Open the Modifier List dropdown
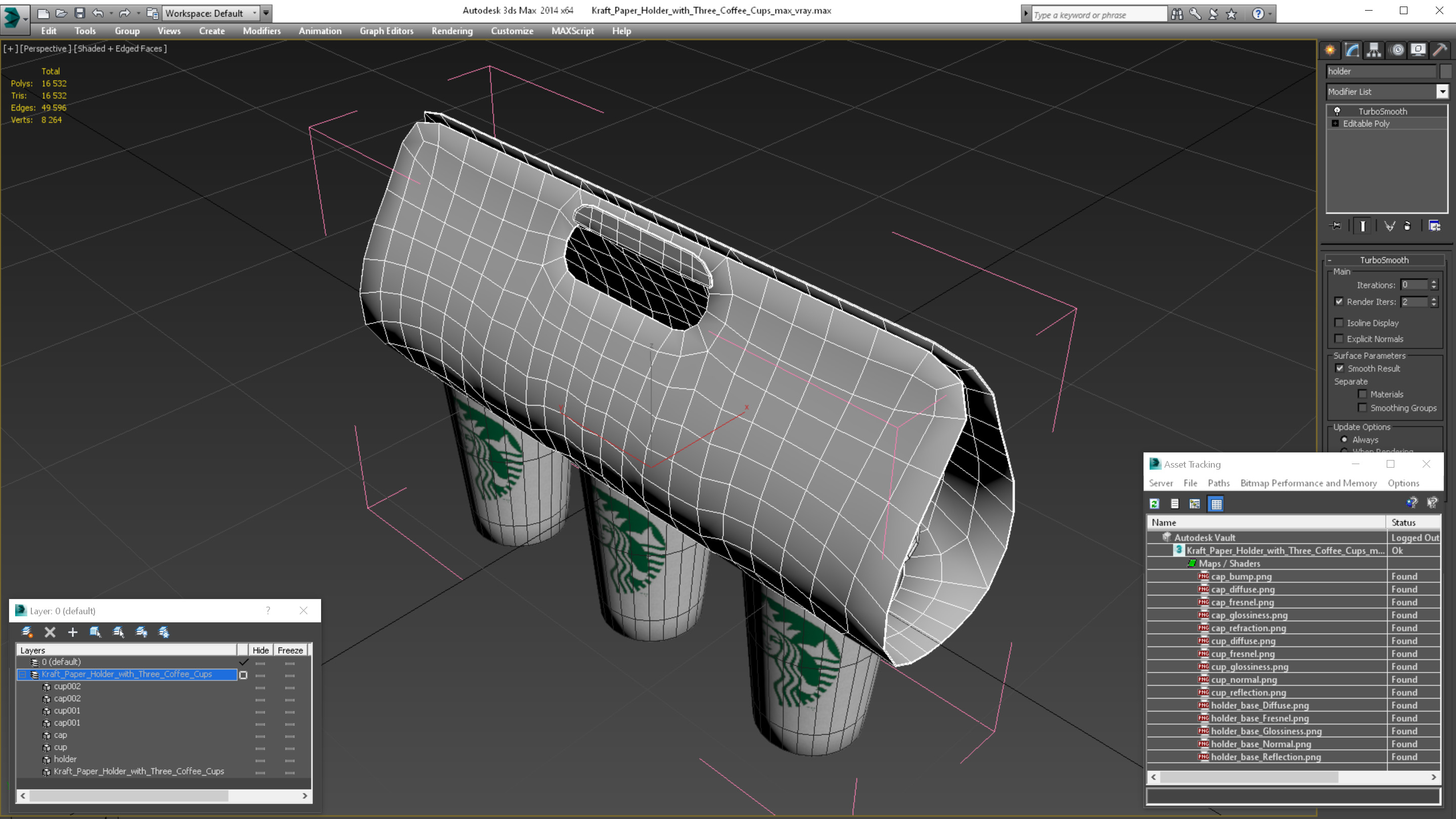The image size is (1456, 819). [1442, 92]
